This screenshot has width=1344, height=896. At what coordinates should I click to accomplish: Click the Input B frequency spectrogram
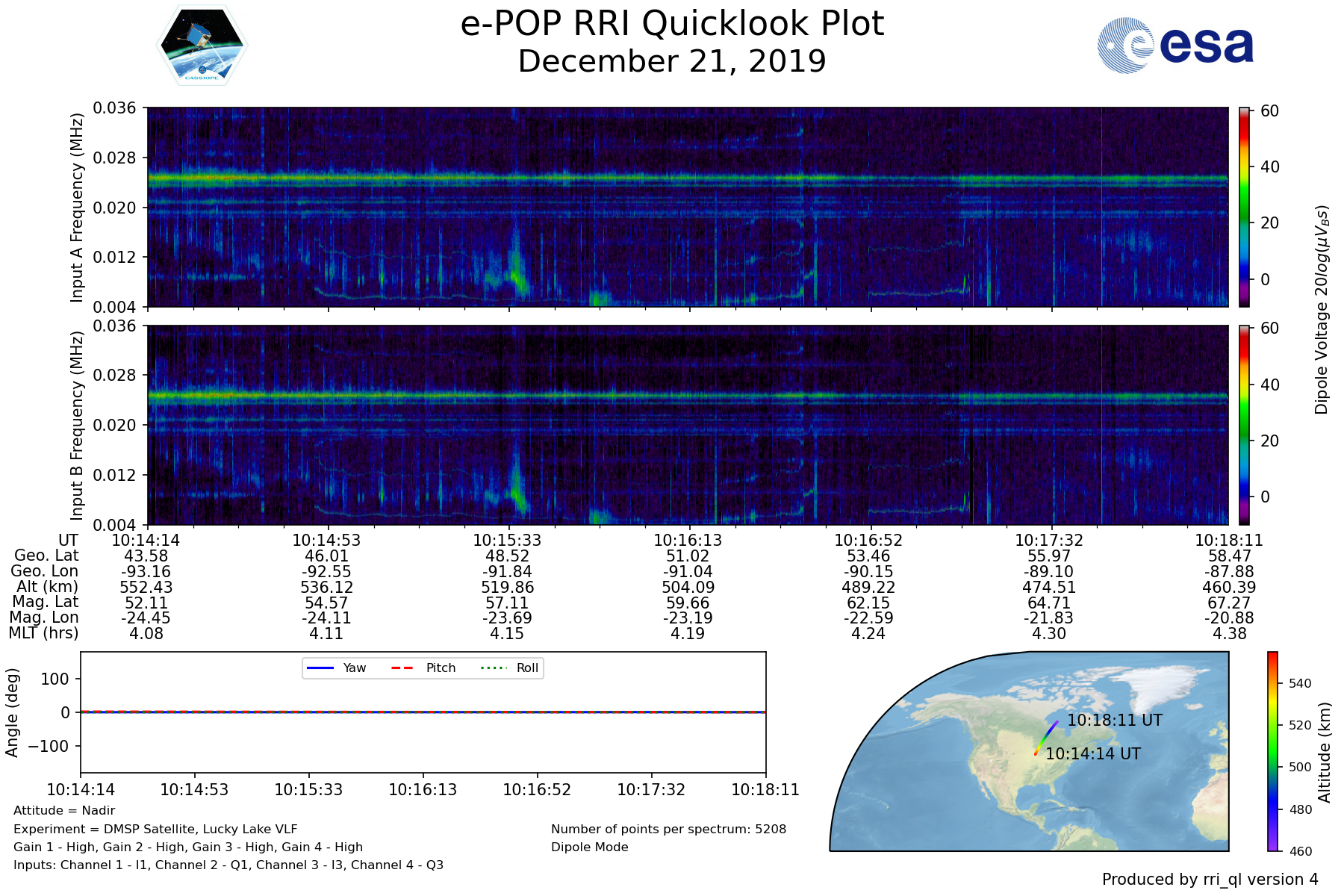687,425
